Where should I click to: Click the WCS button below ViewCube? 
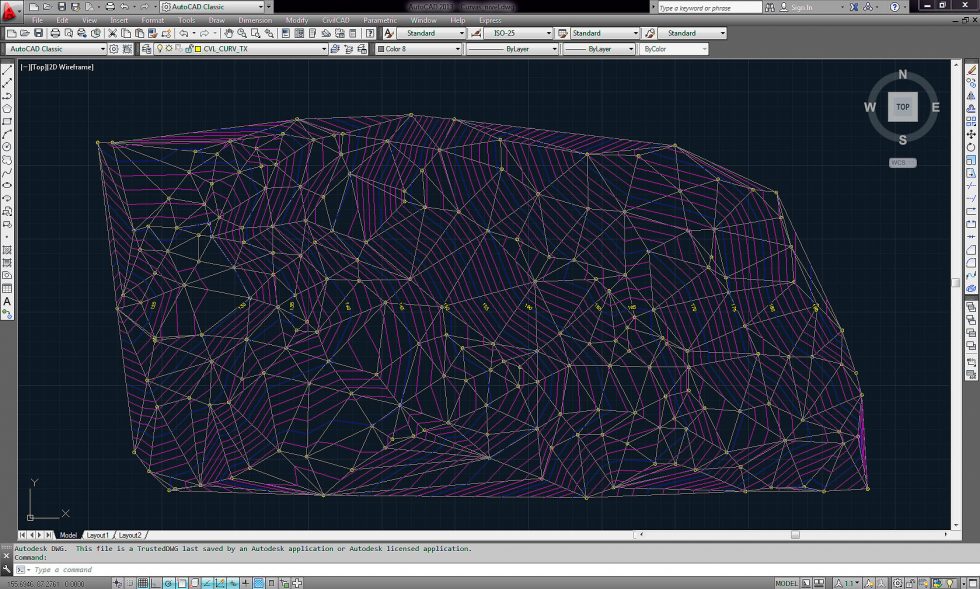coord(903,162)
